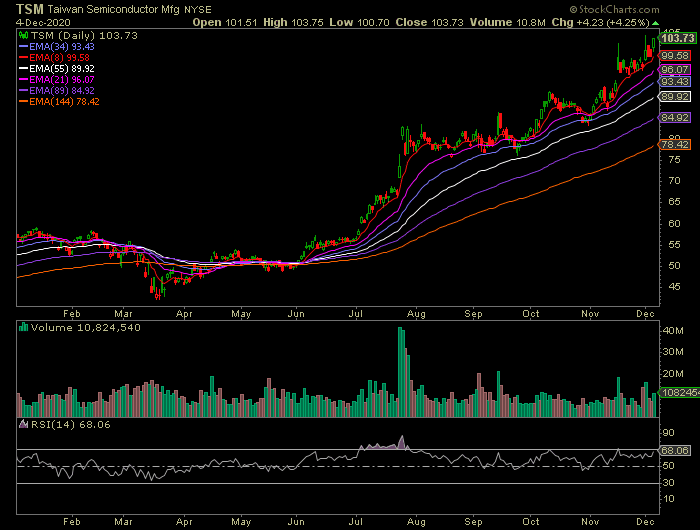Click the Aug label under the price chart
This screenshot has width=700, height=530.
point(416,314)
